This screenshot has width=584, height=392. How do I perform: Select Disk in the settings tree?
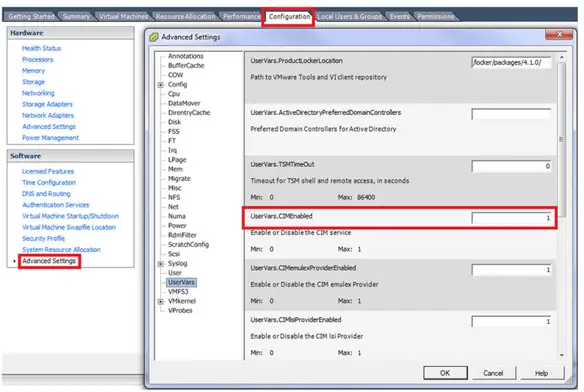click(174, 122)
